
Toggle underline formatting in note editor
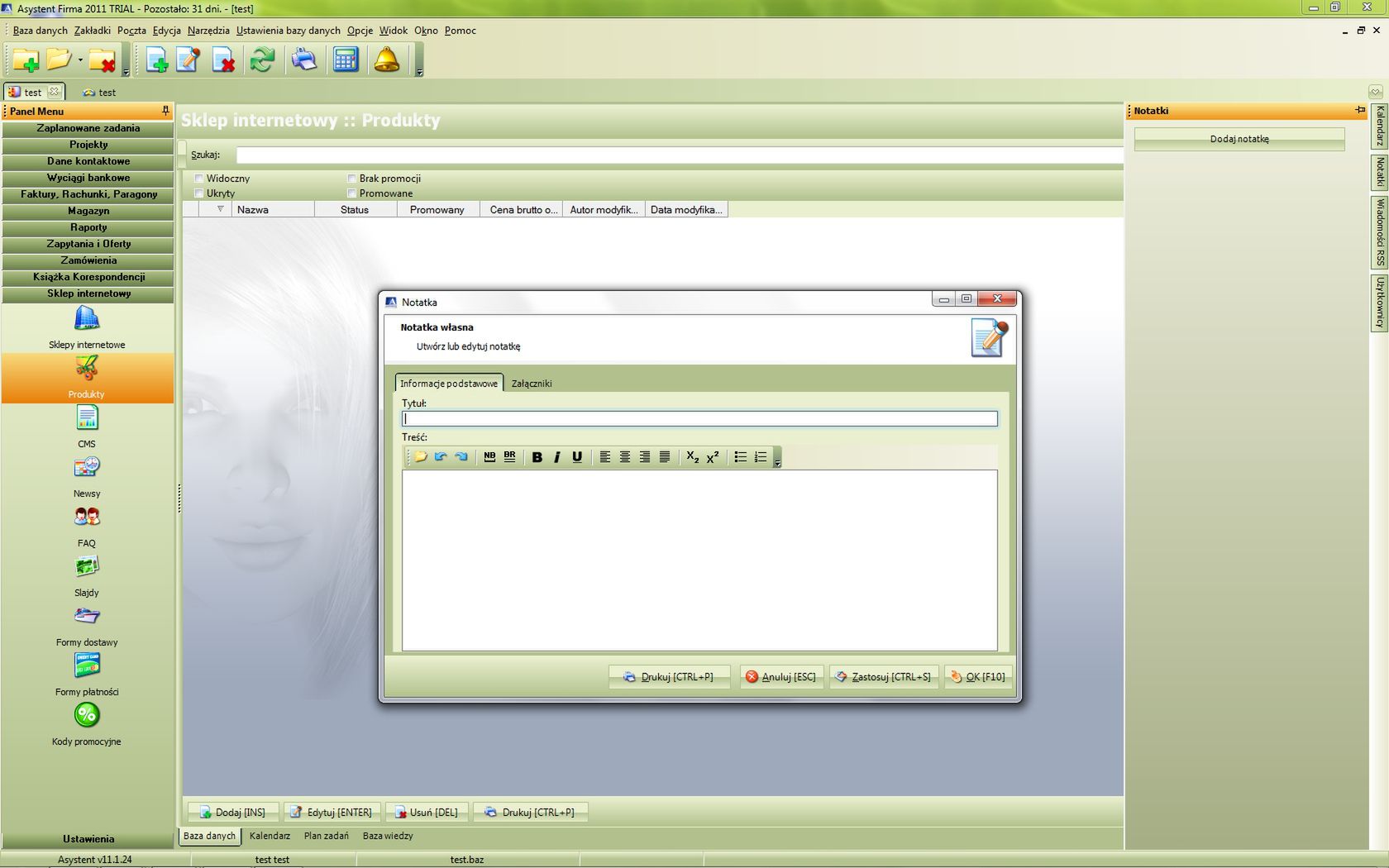[577, 457]
